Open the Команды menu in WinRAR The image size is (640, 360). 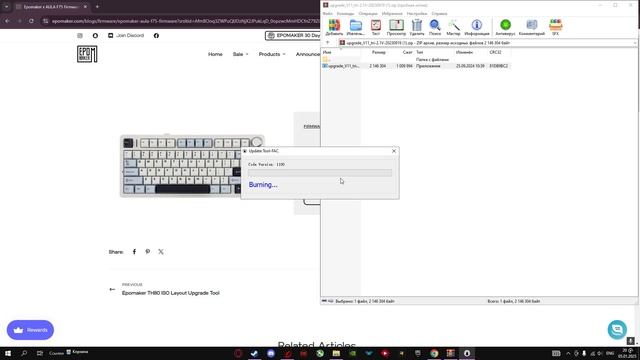click(x=345, y=13)
